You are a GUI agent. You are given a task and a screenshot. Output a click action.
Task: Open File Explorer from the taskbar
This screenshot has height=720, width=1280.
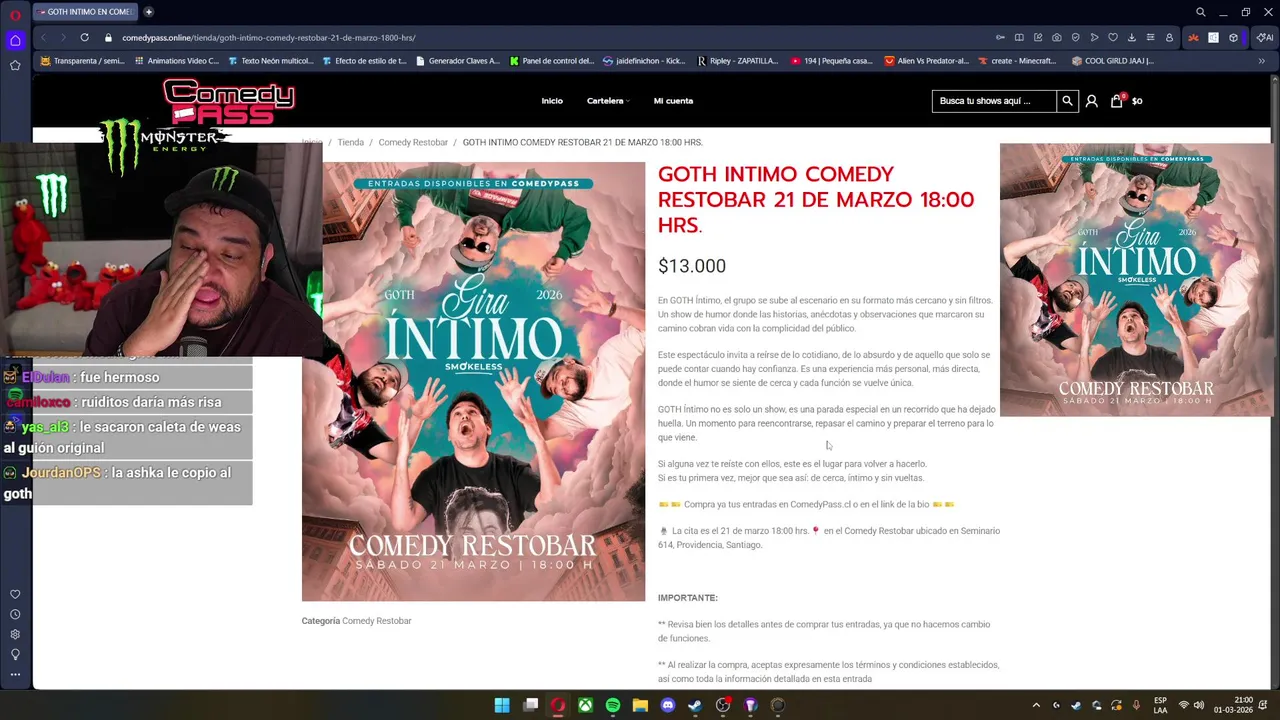click(640, 705)
